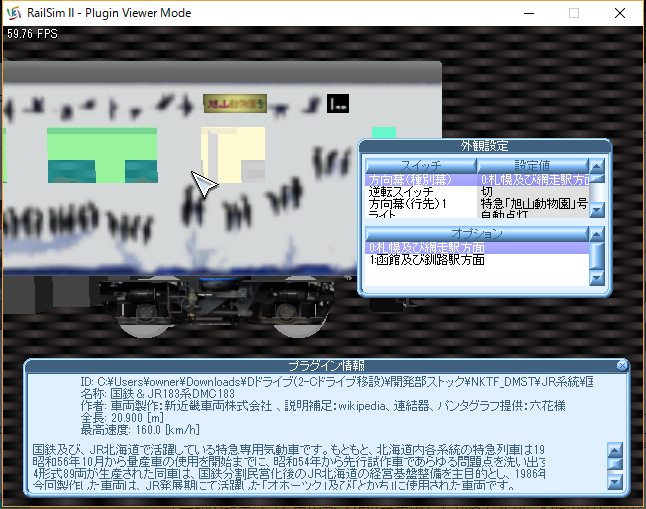Image resolution: width=646 pixels, height=509 pixels.
Task: Select the 逆転スイッチ switch row
Action: point(421,192)
